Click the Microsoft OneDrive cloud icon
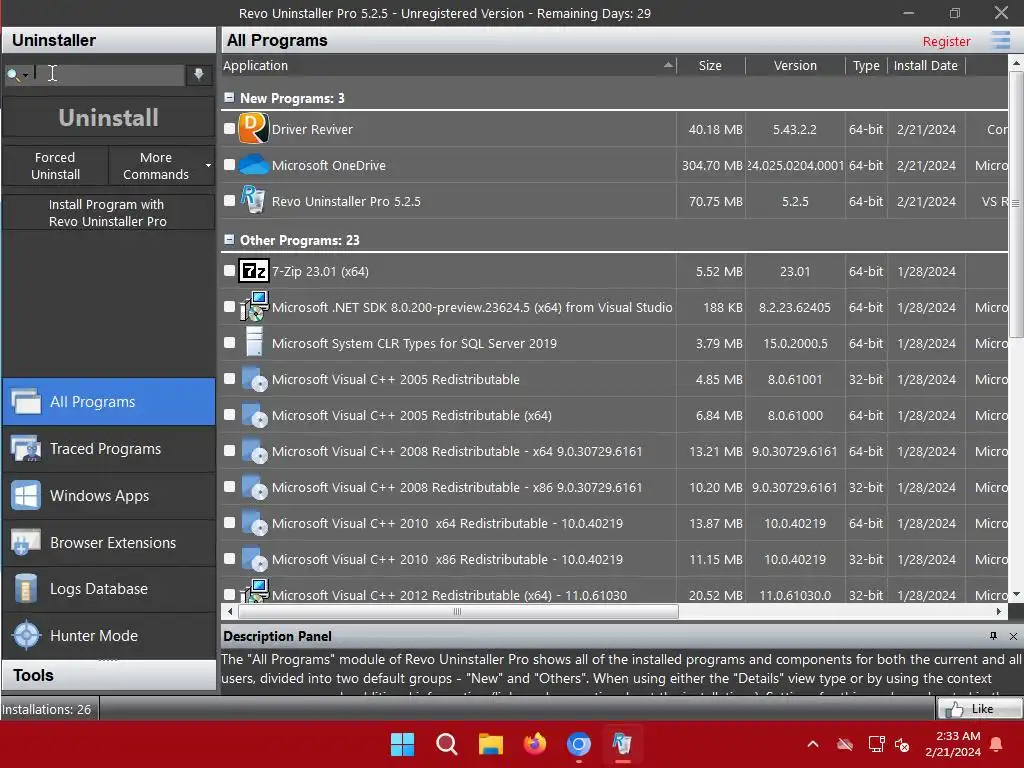The width and height of the screenshot is (1024, 768). 253,165
